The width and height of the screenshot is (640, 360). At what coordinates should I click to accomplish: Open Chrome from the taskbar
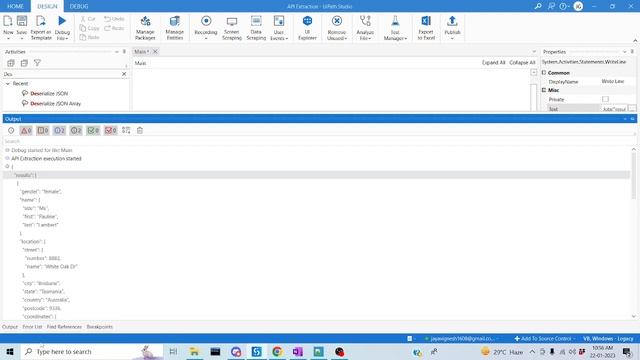click(x=277, y=351)
